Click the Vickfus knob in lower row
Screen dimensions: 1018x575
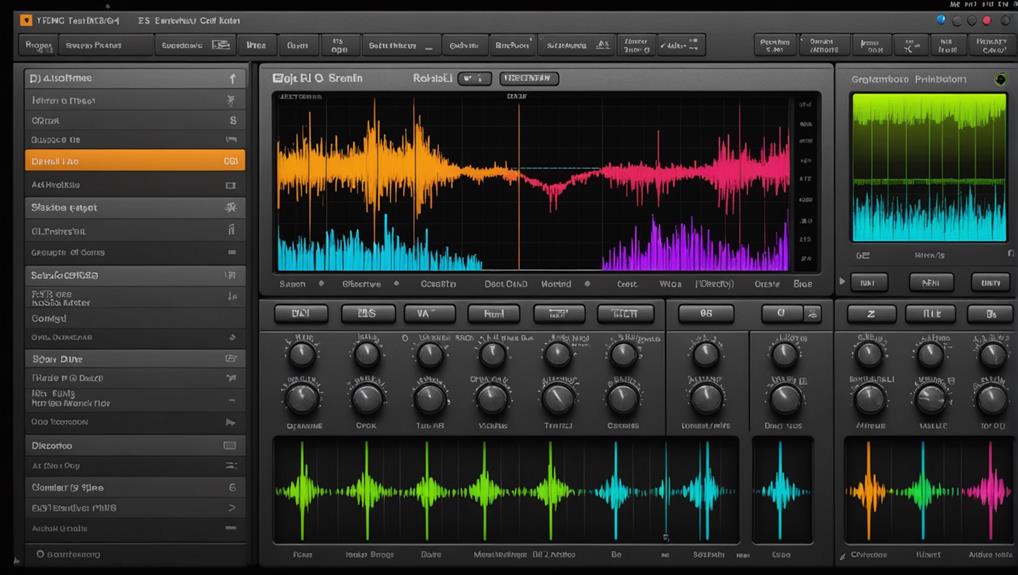tap(492, 398)
